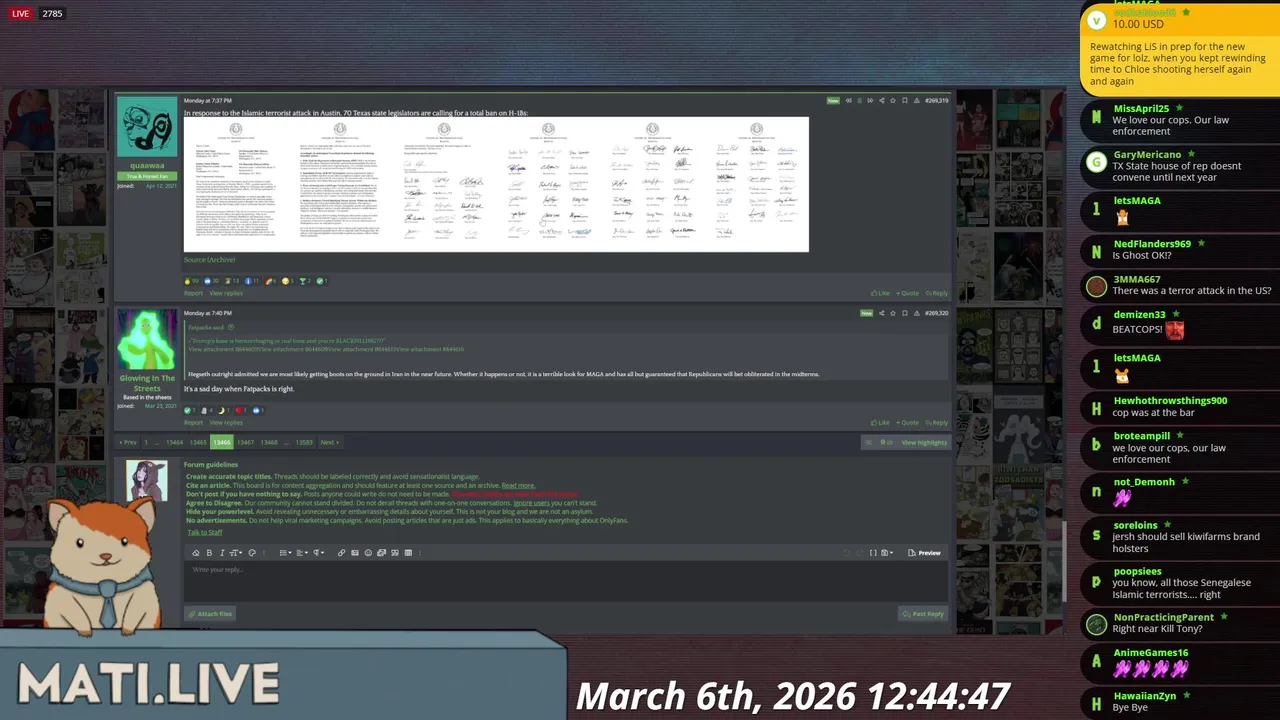Image resolution: width=1280 pixels, height=720 pixels.
Task: Toggle BB code brackets mode in editor
Action: (873, 553)
